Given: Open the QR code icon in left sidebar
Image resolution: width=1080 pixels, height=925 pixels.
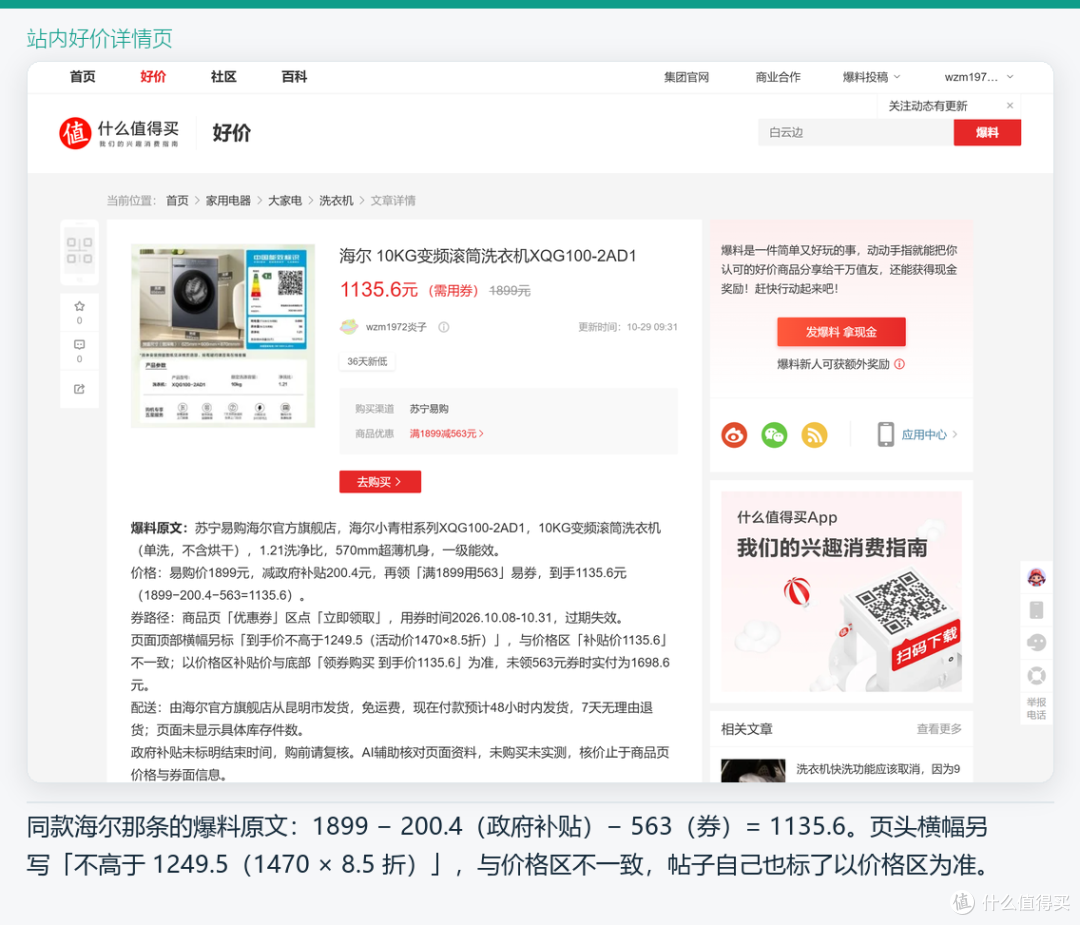Looking at the screenshot, I should (x=79, y=250).
